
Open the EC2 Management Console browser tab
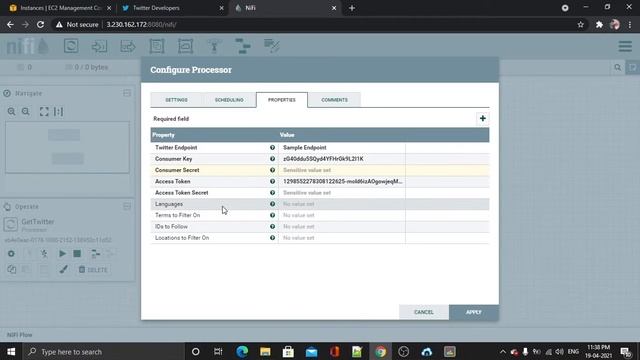(59, 8)
